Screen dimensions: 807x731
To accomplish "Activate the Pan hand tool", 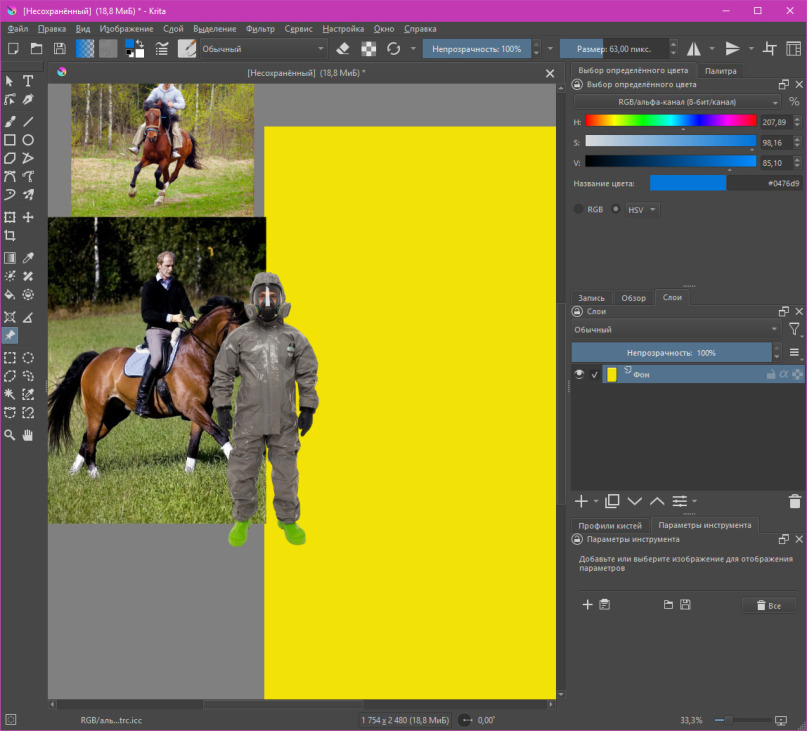I will click(x=28, y=436).
